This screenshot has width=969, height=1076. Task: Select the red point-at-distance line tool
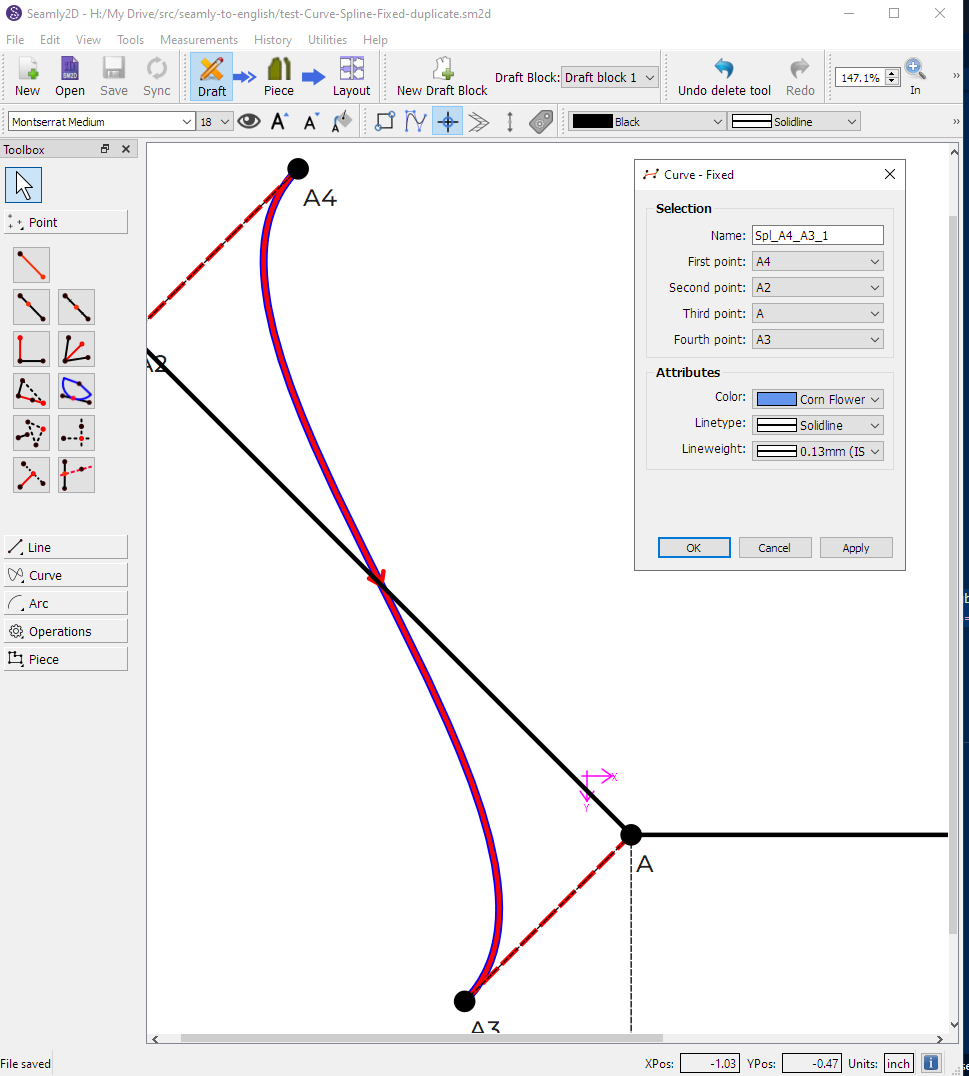click(32, 265)
